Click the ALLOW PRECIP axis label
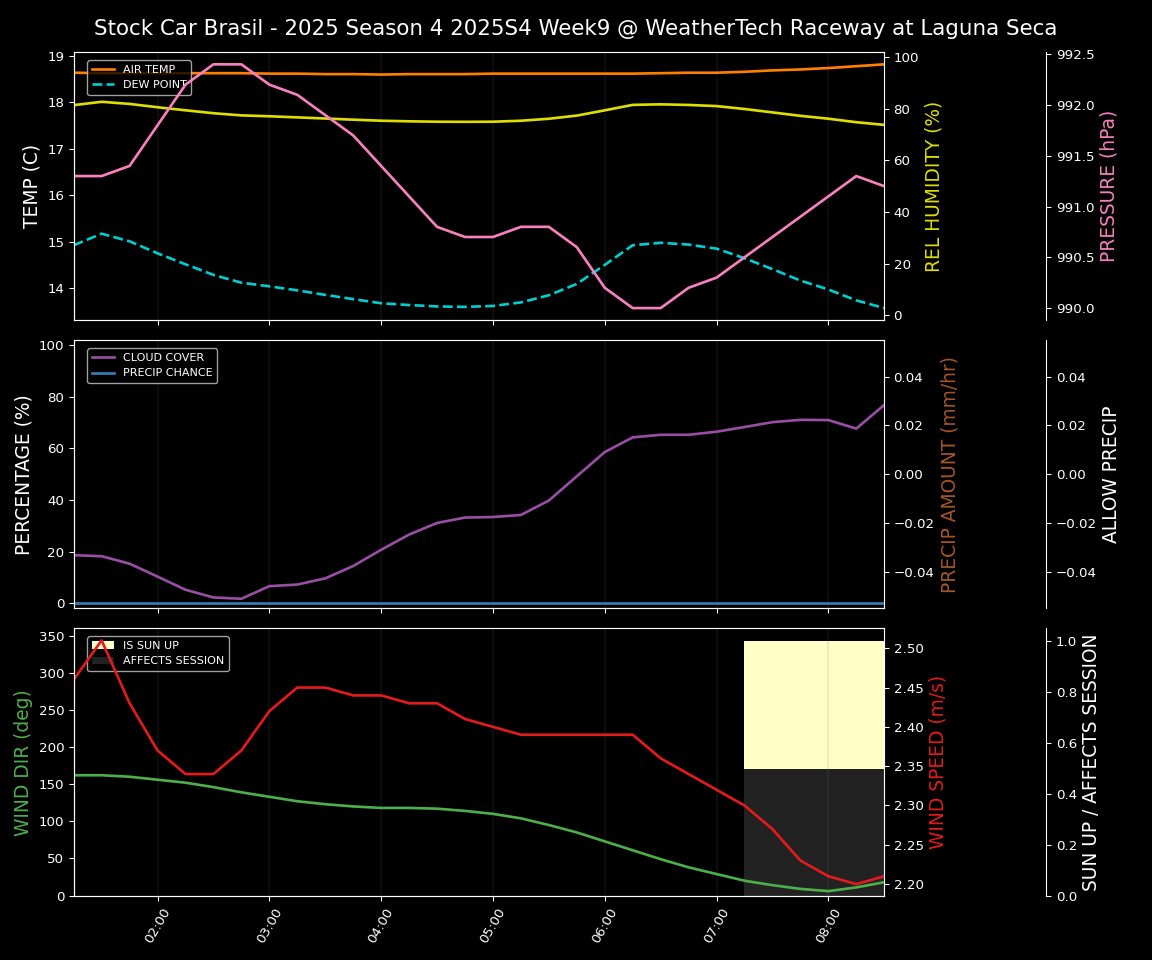 (1110, 474)
